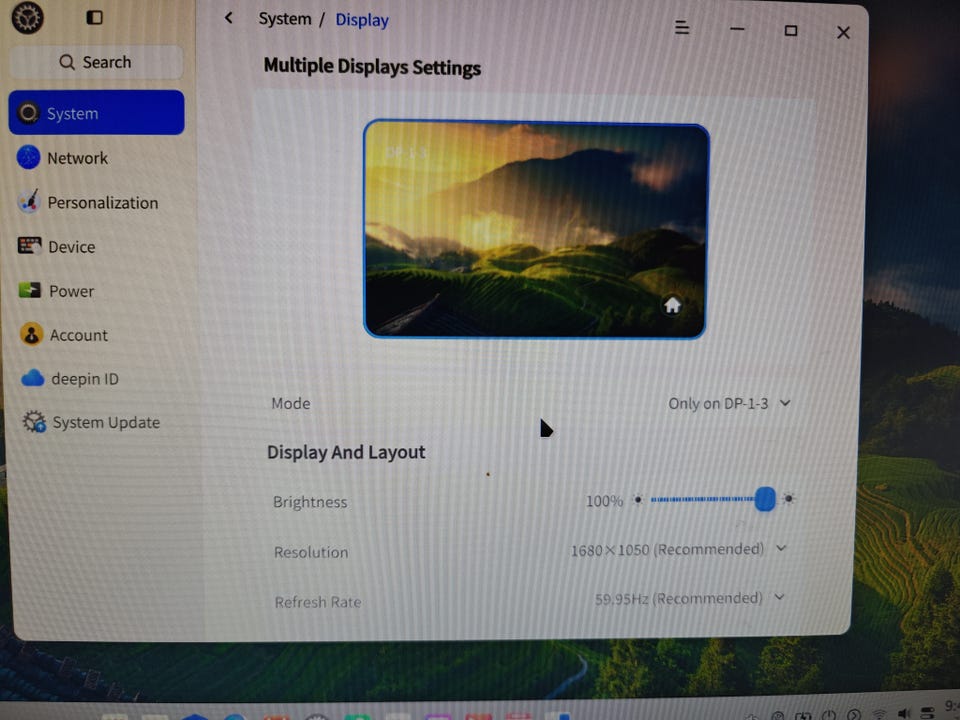Click the Network globe icon
Screen dimensions: 960x720
pyautogui.click(x=28, y=157)
